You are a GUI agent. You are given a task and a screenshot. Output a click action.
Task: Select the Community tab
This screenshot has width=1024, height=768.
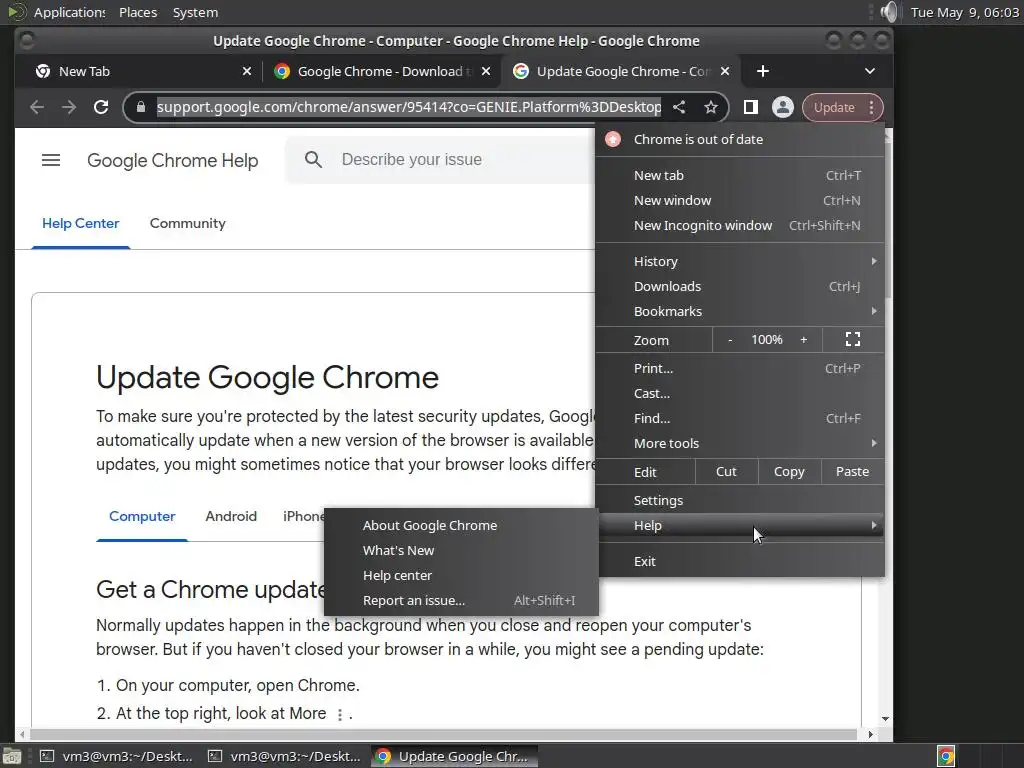pyautogui.click(x=187, y=223)
